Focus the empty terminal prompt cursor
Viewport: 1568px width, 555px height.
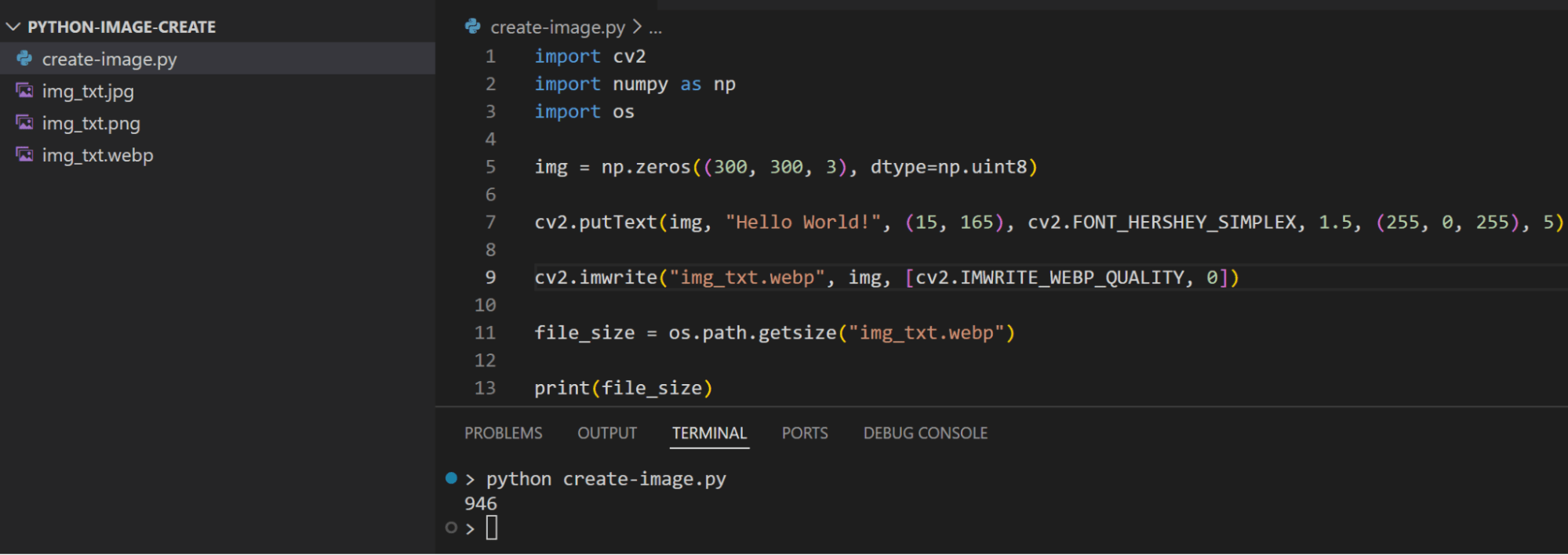492,528
